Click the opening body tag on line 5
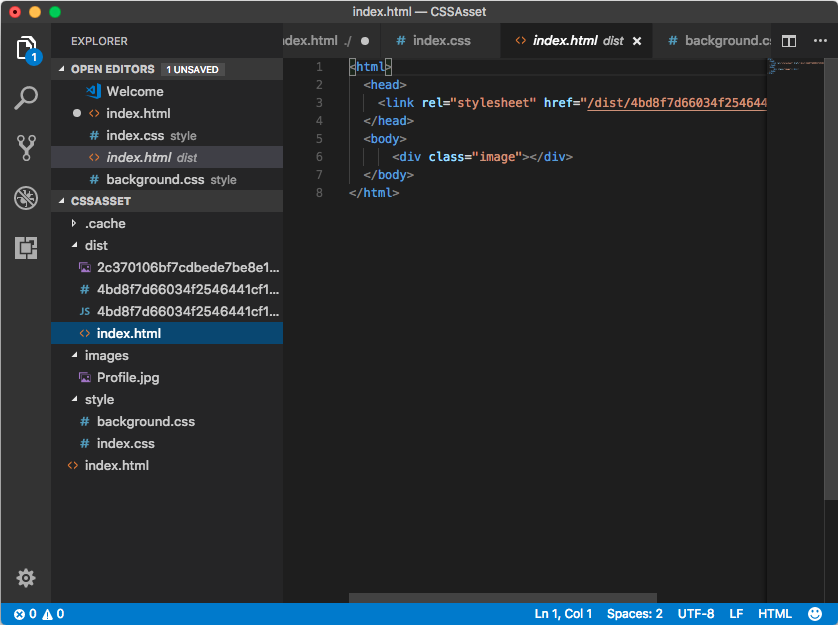The height and width of the screenshot is (625, 838). point(385,138)
